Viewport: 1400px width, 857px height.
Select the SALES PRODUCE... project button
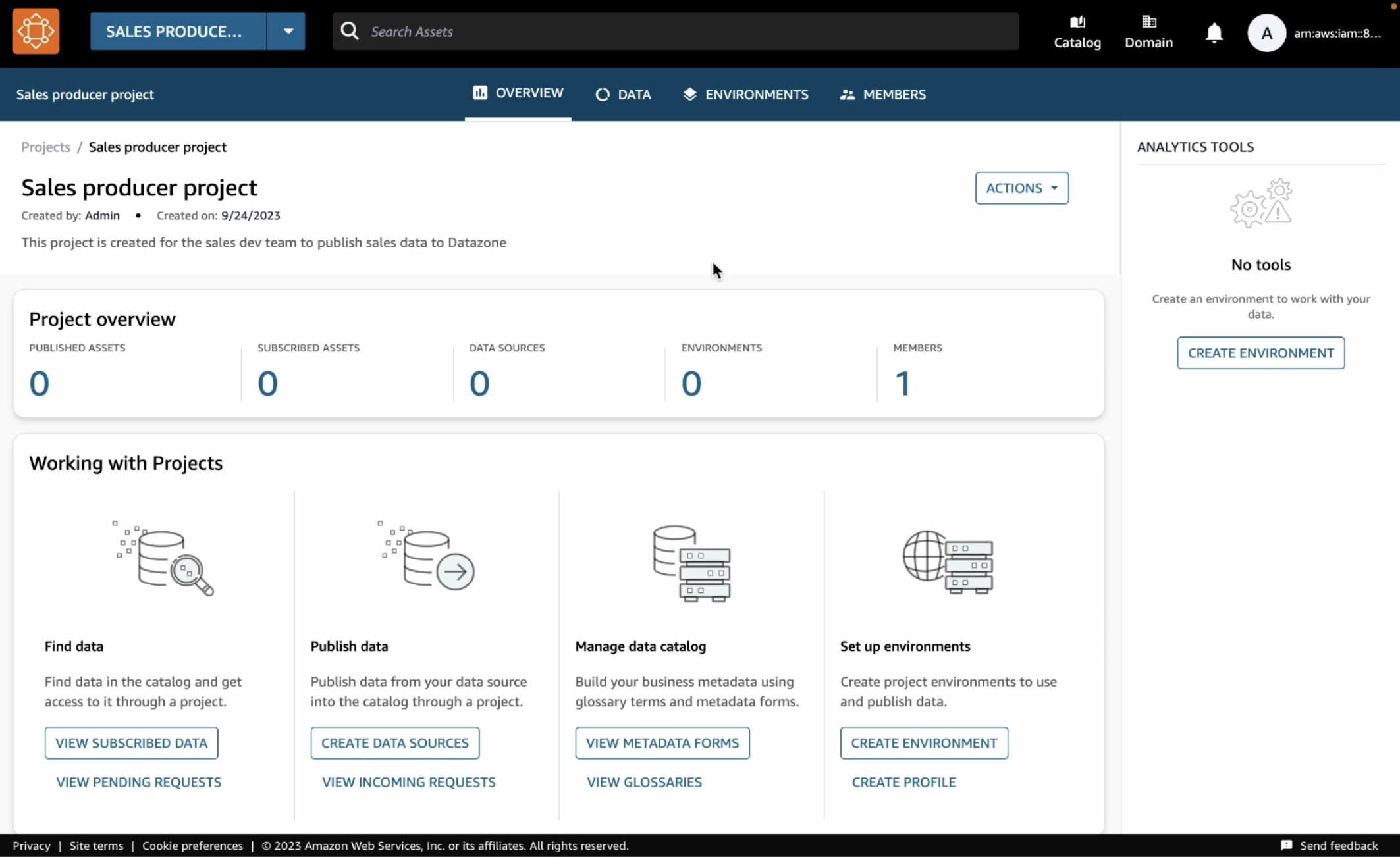(x=178, y=31)
